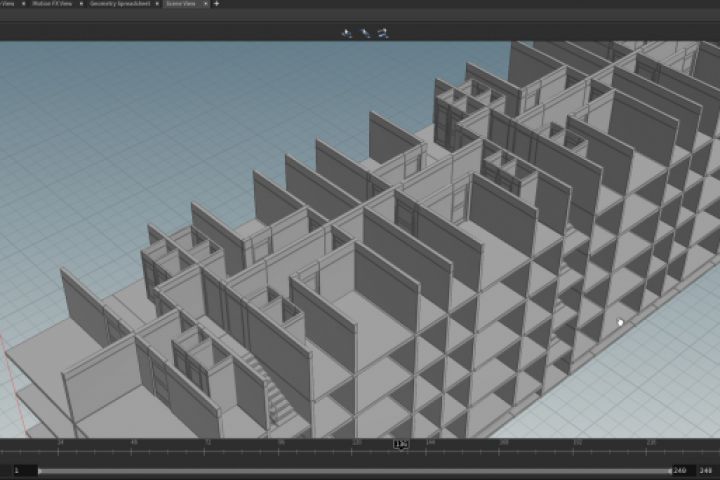Close the Motion FX View tab
720x480 pixels.
click(x=81, y=4)
